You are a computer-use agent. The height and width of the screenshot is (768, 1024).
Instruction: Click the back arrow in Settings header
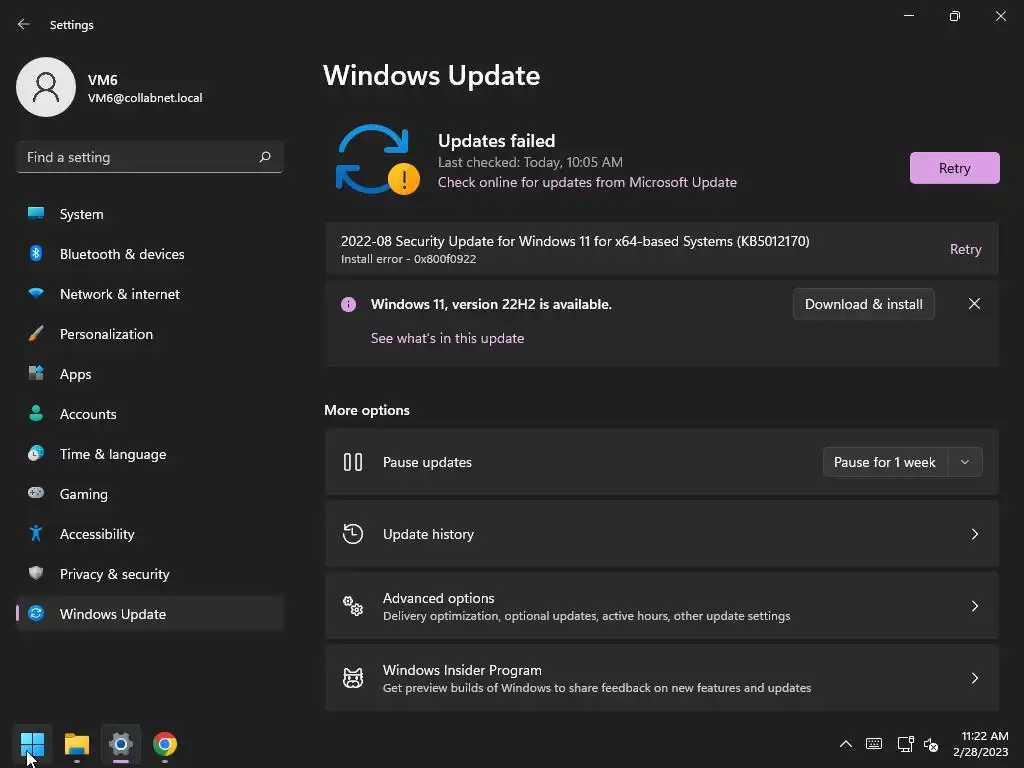(x=24, y=24)
